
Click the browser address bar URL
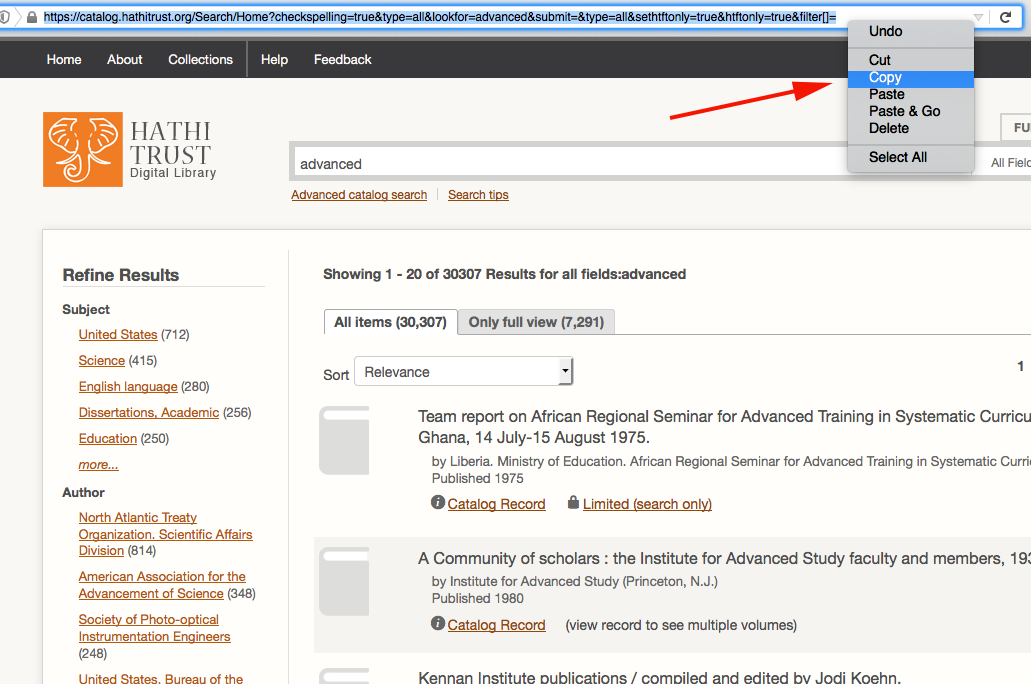(440, 17)
